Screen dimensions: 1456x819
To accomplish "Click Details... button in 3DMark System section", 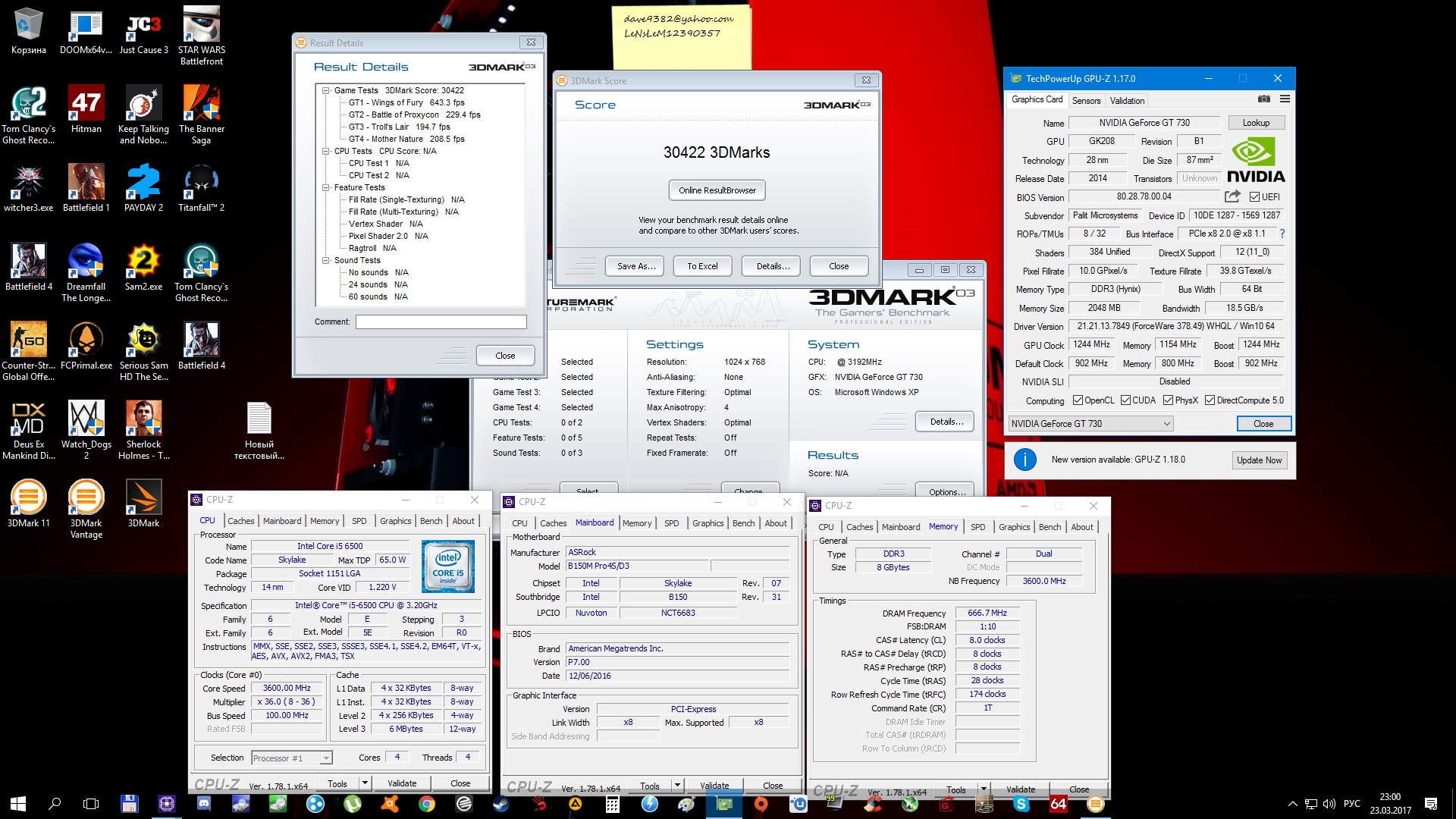I will click(946, 422).
